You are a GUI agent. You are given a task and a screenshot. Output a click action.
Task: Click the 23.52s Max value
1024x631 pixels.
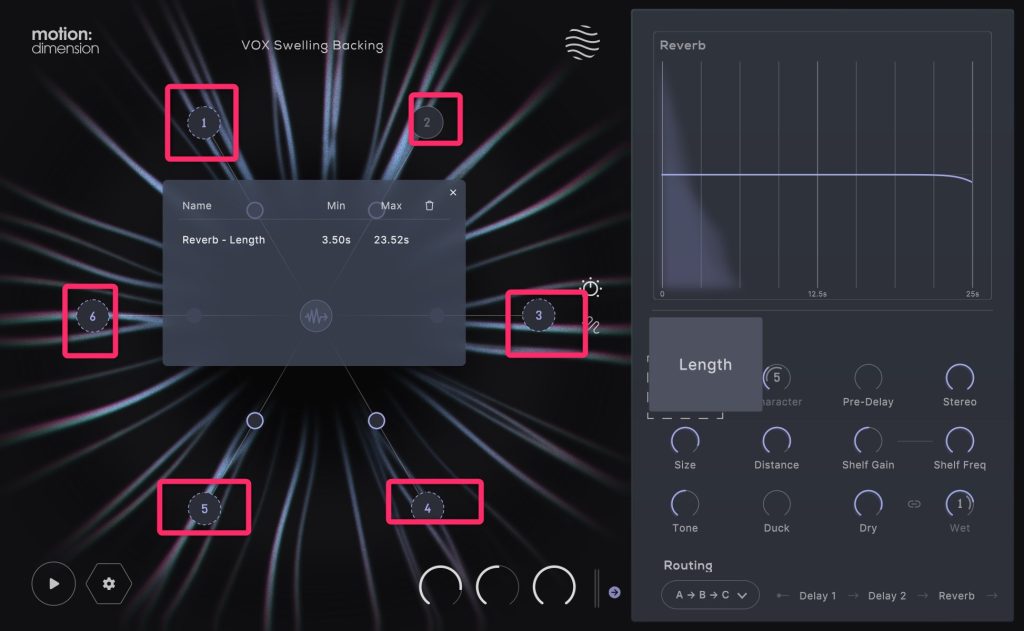[x=391, y=240]
